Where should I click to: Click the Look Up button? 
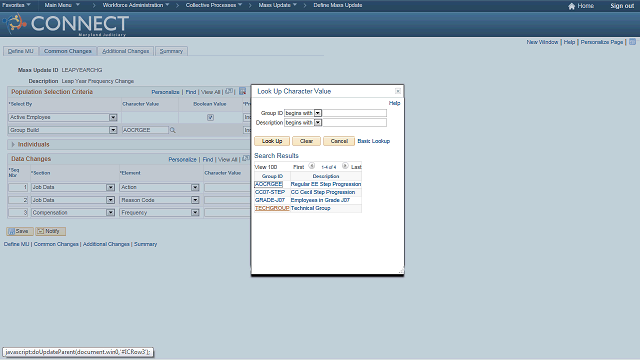(x=272, y=141)
